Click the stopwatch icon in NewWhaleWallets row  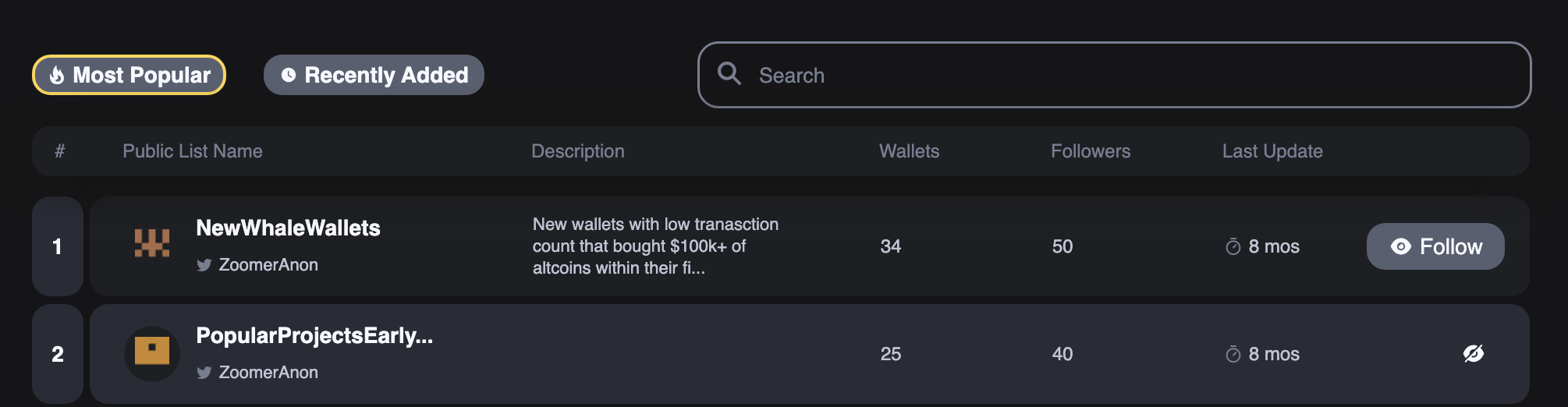coord(1233,246)
